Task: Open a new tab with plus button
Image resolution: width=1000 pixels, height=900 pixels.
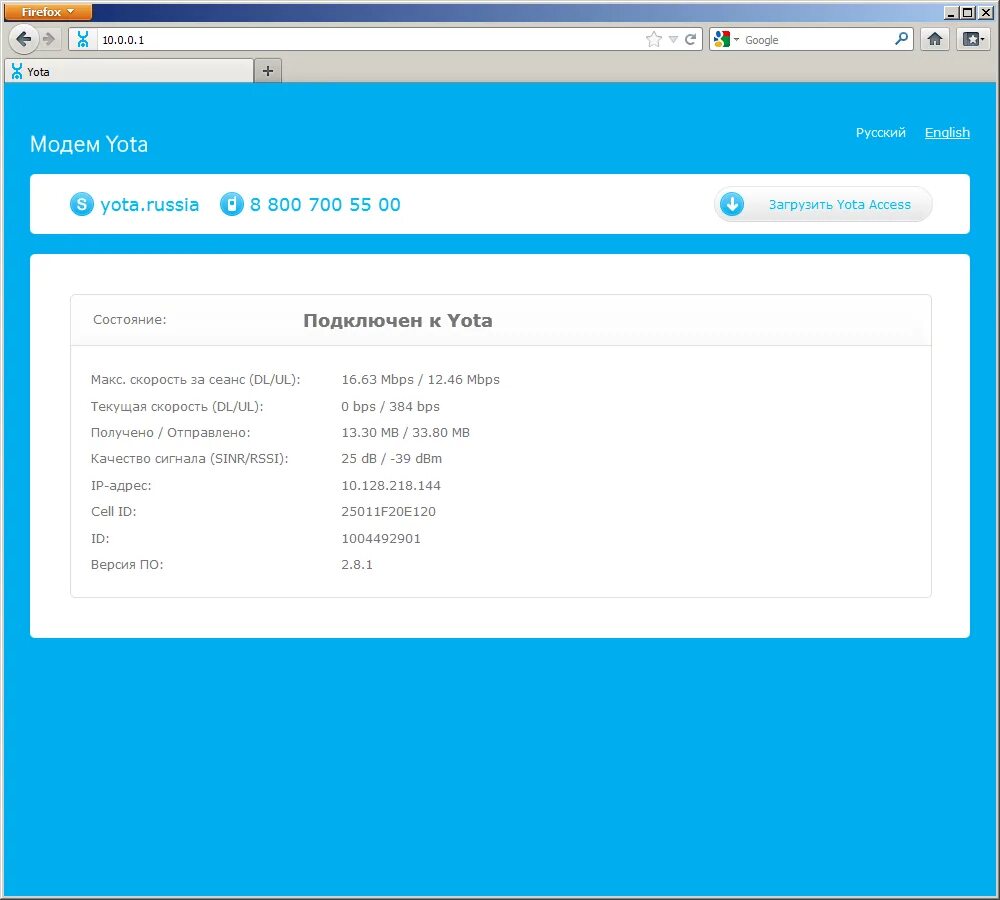Action: (x=268, y=71)
